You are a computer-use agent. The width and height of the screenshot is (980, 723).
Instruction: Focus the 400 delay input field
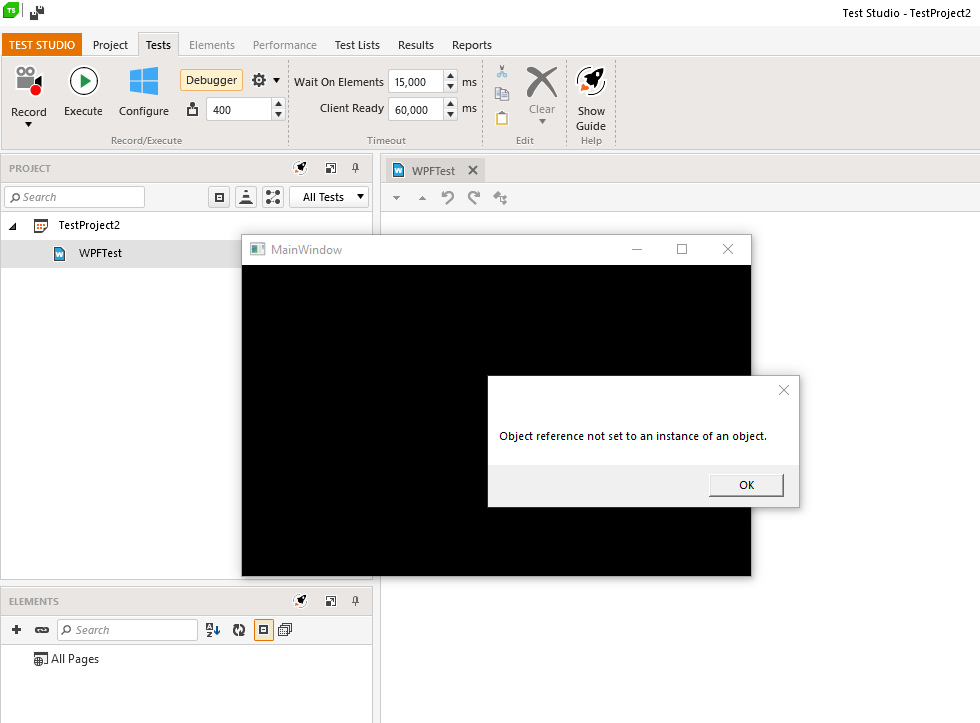click(x=239, y=110)
